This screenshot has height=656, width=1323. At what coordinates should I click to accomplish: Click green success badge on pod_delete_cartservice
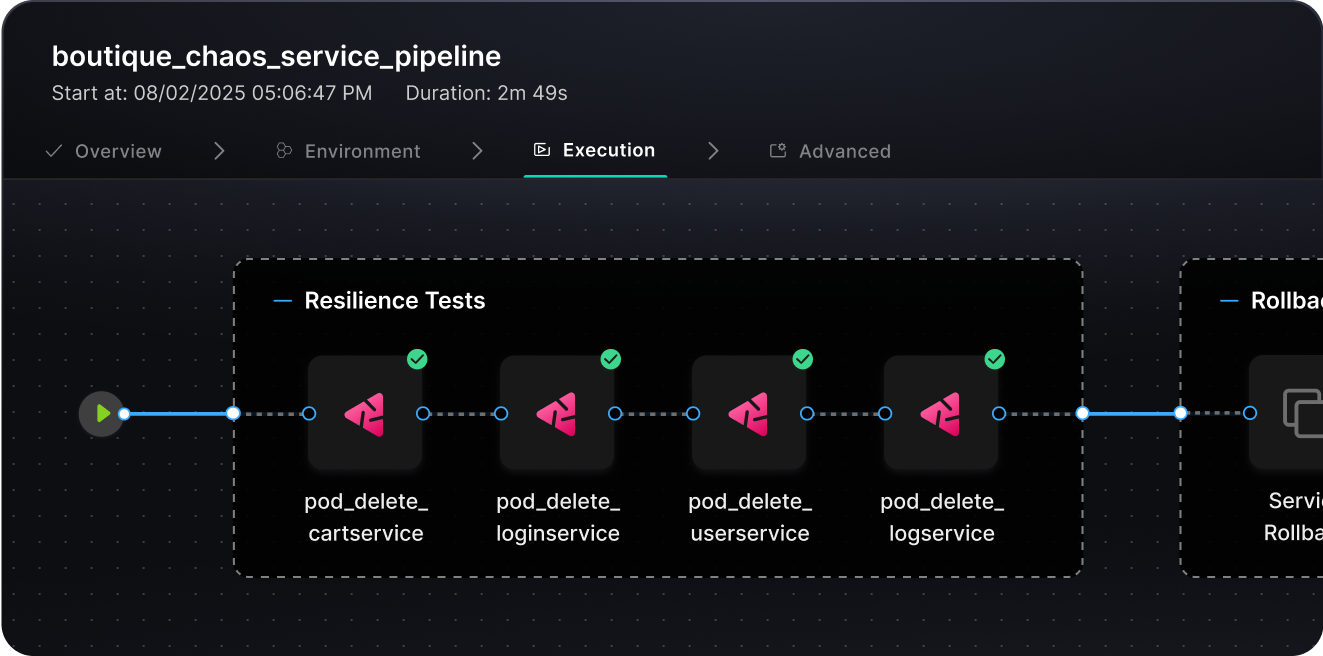pos(418,359)
